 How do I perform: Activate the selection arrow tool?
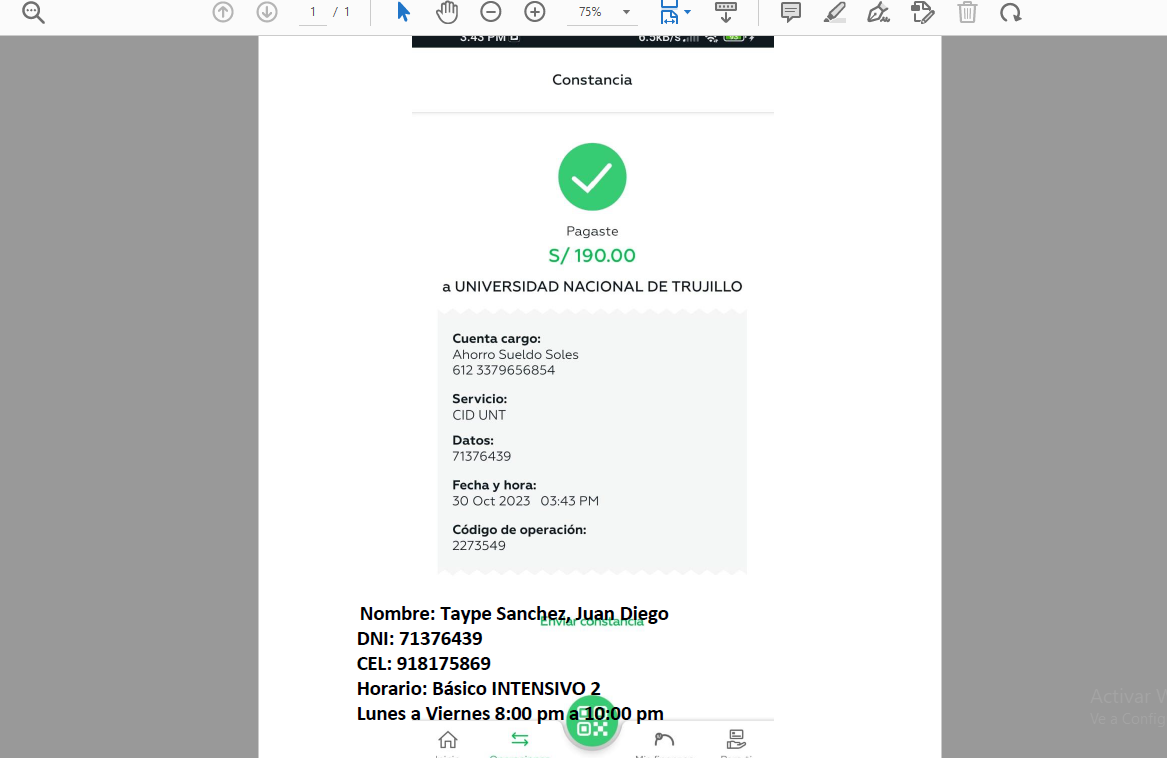click(x=403, y=12)
